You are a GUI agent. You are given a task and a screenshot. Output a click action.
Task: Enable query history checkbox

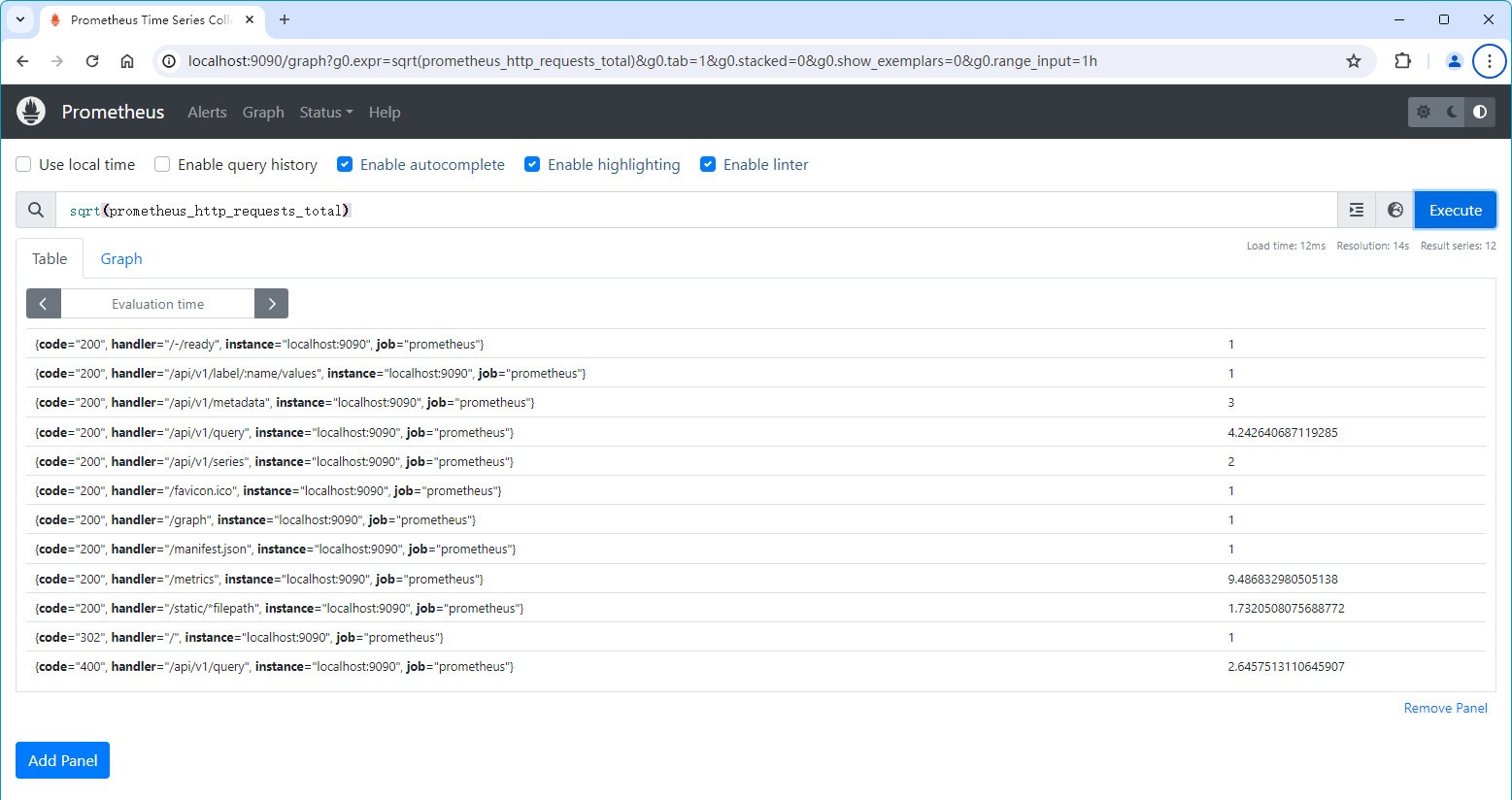click(x=162, y=164)
